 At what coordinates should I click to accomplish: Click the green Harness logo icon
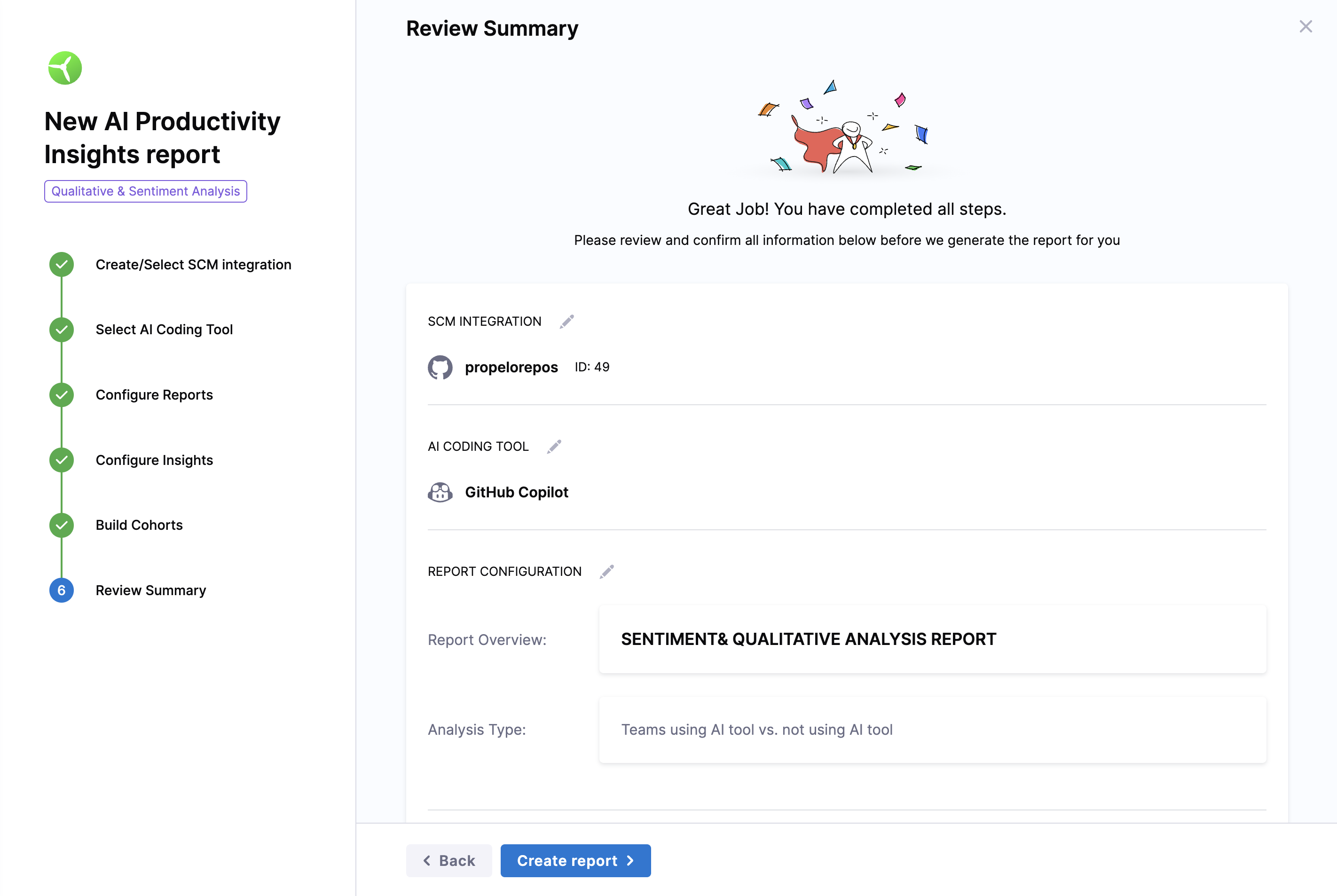[65, 68]
